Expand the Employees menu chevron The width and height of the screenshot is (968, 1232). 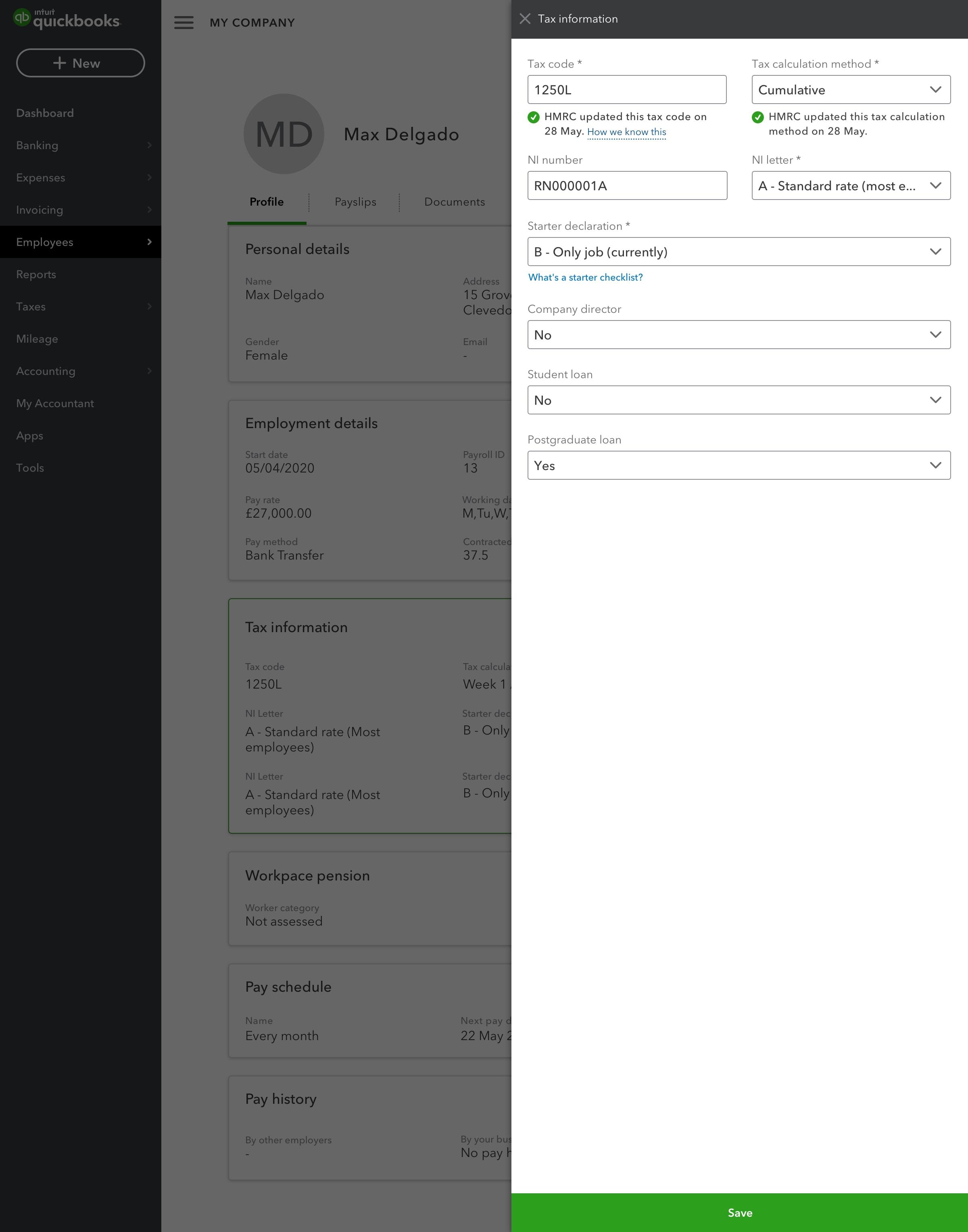pos(150,242)
